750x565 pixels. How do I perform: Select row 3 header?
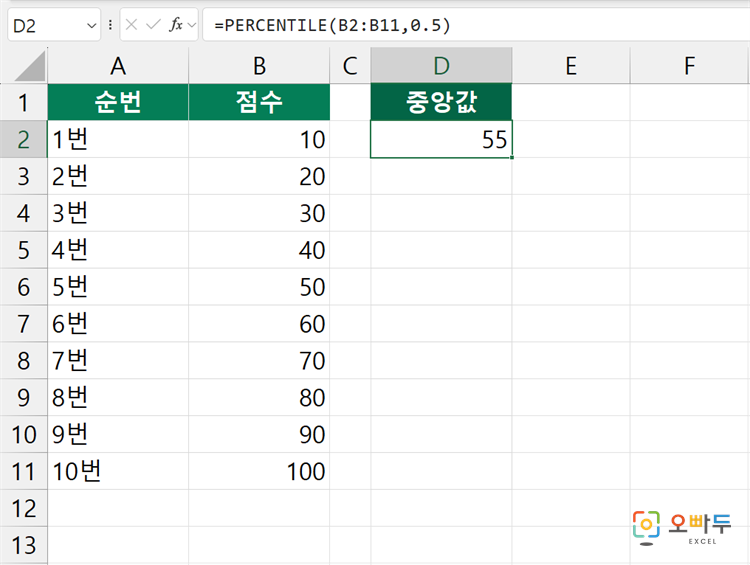23,176
